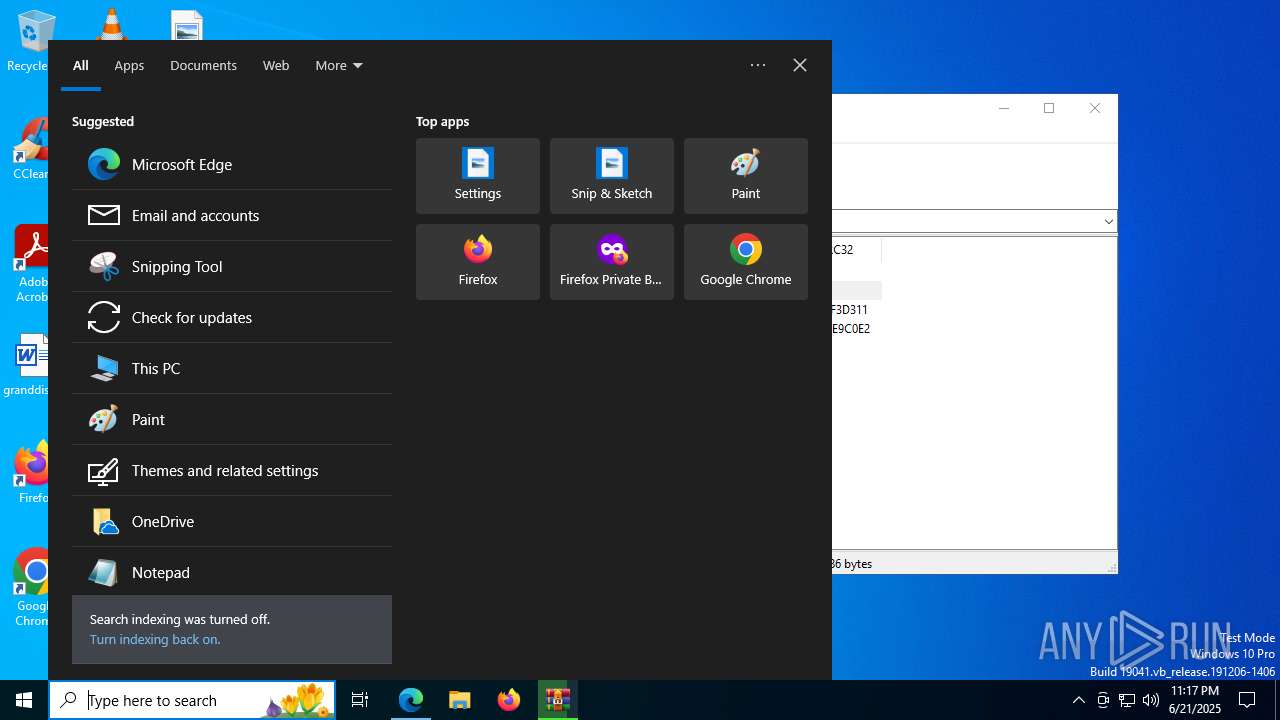Screen dimensions: 1280x720
Task: Open Firefox Private Browsing tile
Action: [612, 262]
